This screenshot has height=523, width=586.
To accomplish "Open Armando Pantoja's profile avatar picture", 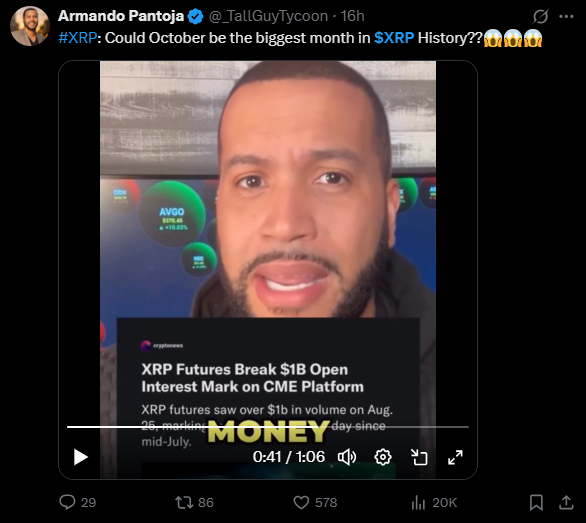I will pos(30,26).
